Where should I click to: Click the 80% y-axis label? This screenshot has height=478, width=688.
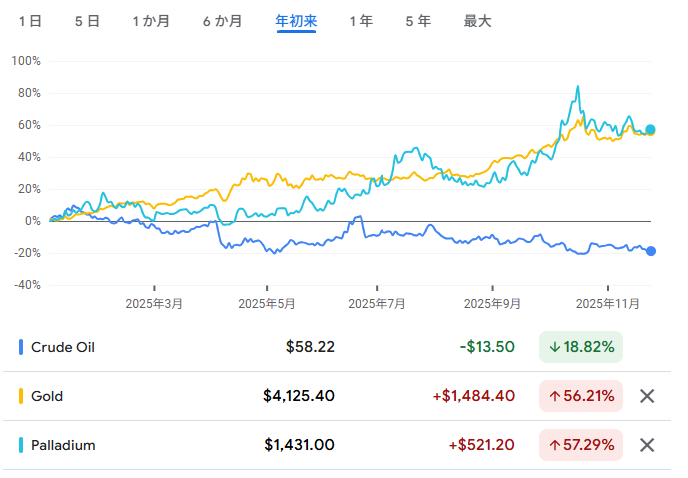tap(29, 93)
